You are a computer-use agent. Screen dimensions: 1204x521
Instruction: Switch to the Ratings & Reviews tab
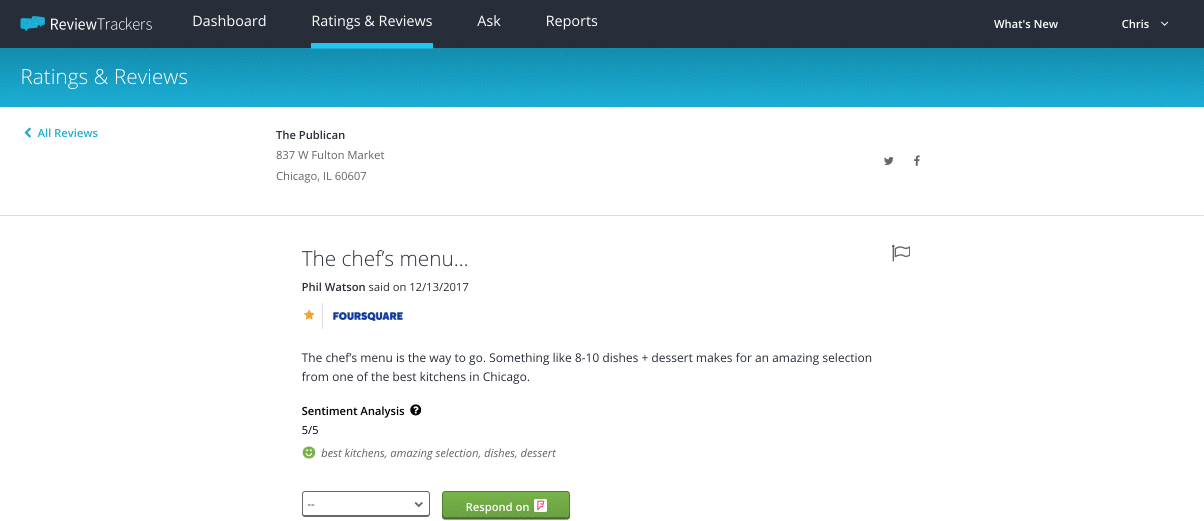click(372, 21)
